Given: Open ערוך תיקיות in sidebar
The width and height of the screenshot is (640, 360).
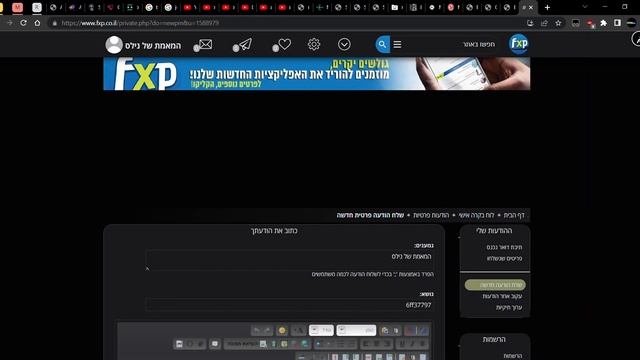Looking at the screenshot, I should tap(509, 307).
